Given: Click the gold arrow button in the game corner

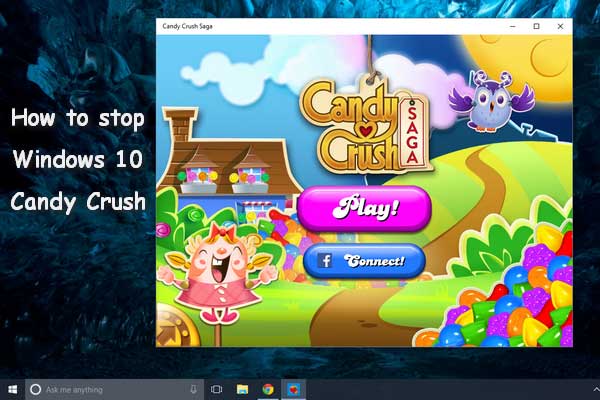Looking at the screenshot, I should tap(175, 327).
